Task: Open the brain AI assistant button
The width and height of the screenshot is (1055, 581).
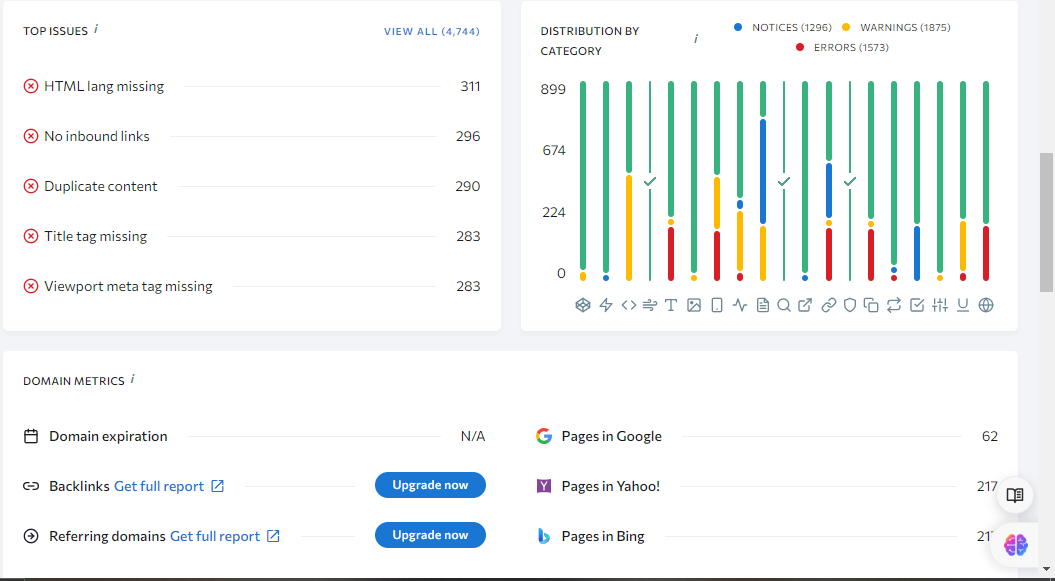Action: [1015, 545]
